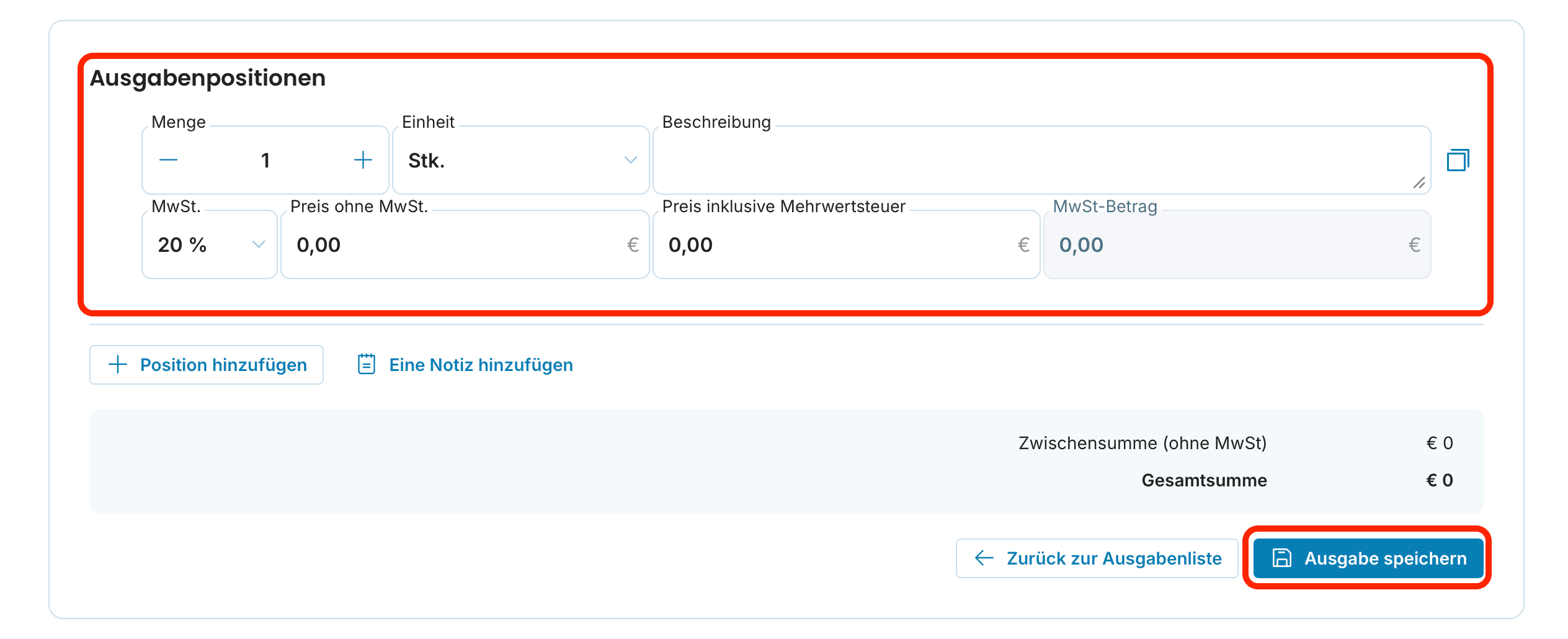The image size is (1568, 639).
Task: Decrease quantity with the minus icon
Action: coord(168,160)
